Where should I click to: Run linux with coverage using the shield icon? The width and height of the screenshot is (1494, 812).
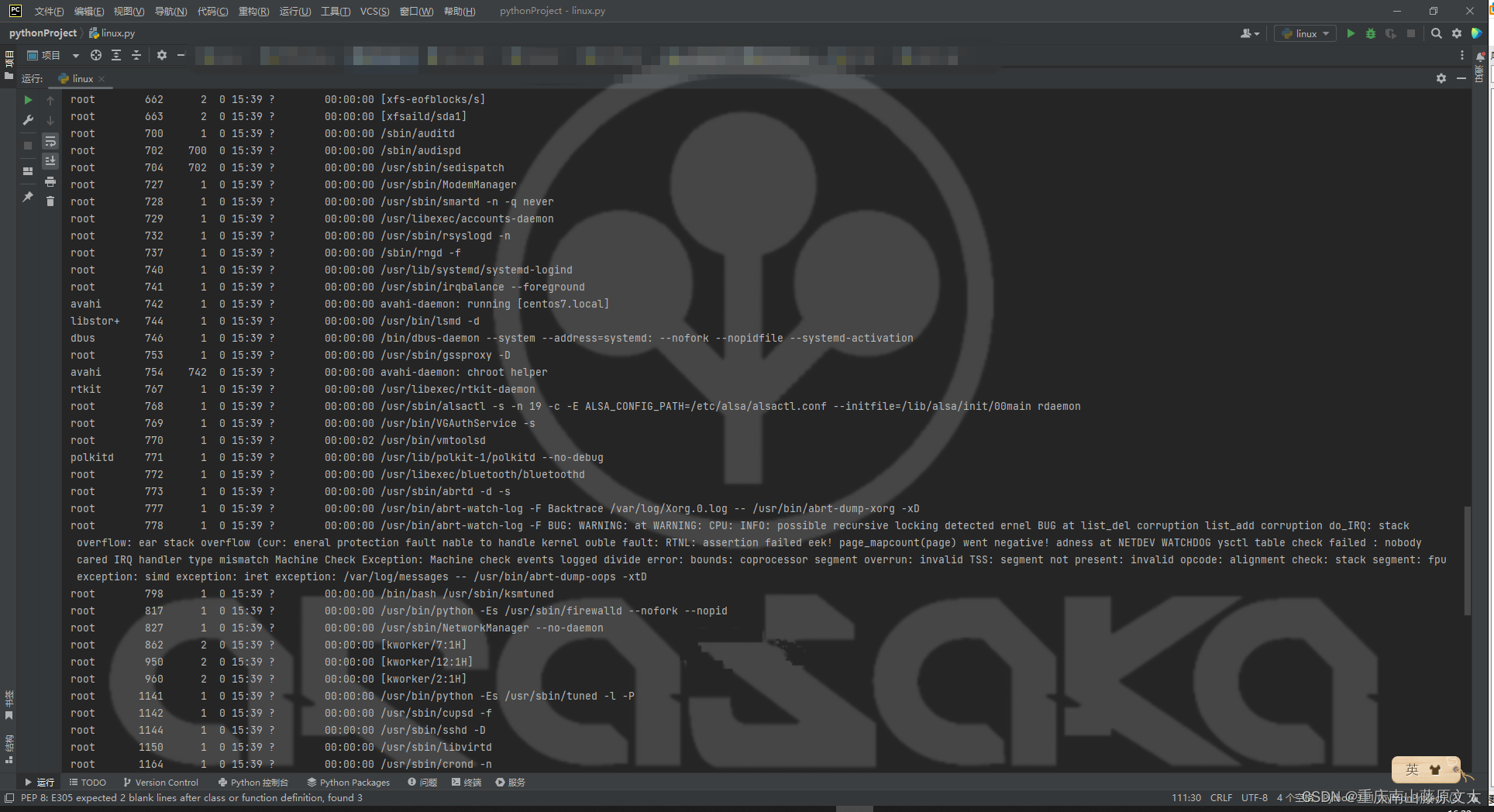(x=1391, y=34)
